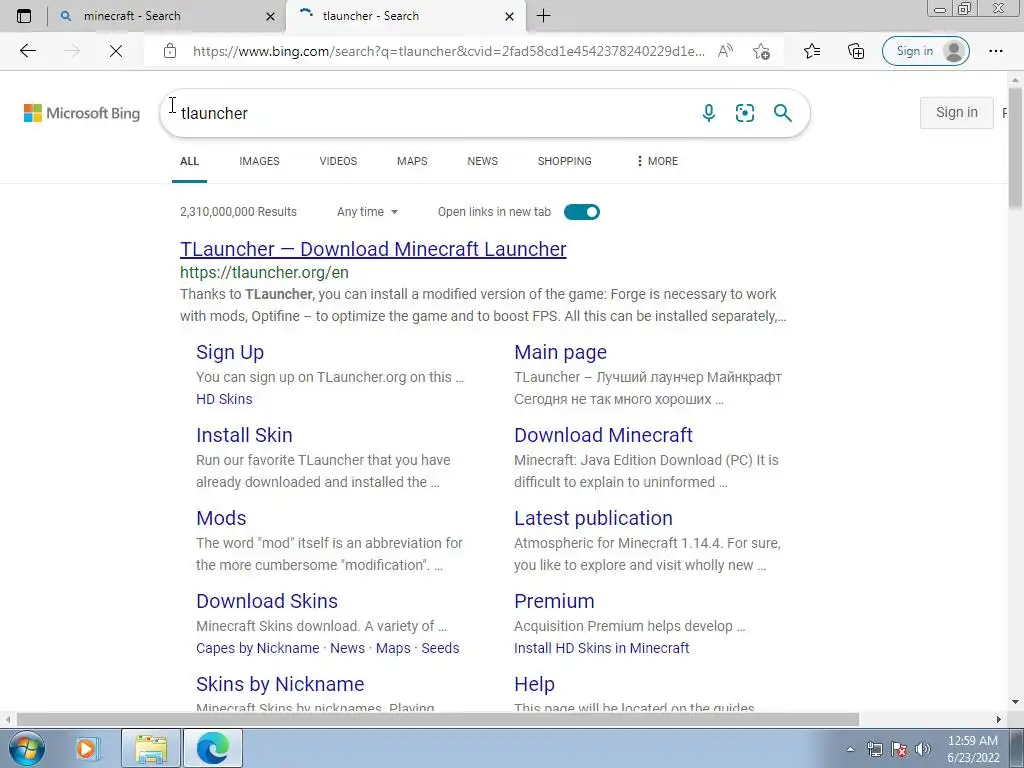Open the taskbar clock showing 12:59 AM
1024x768 pixels.
click(973, 749)
